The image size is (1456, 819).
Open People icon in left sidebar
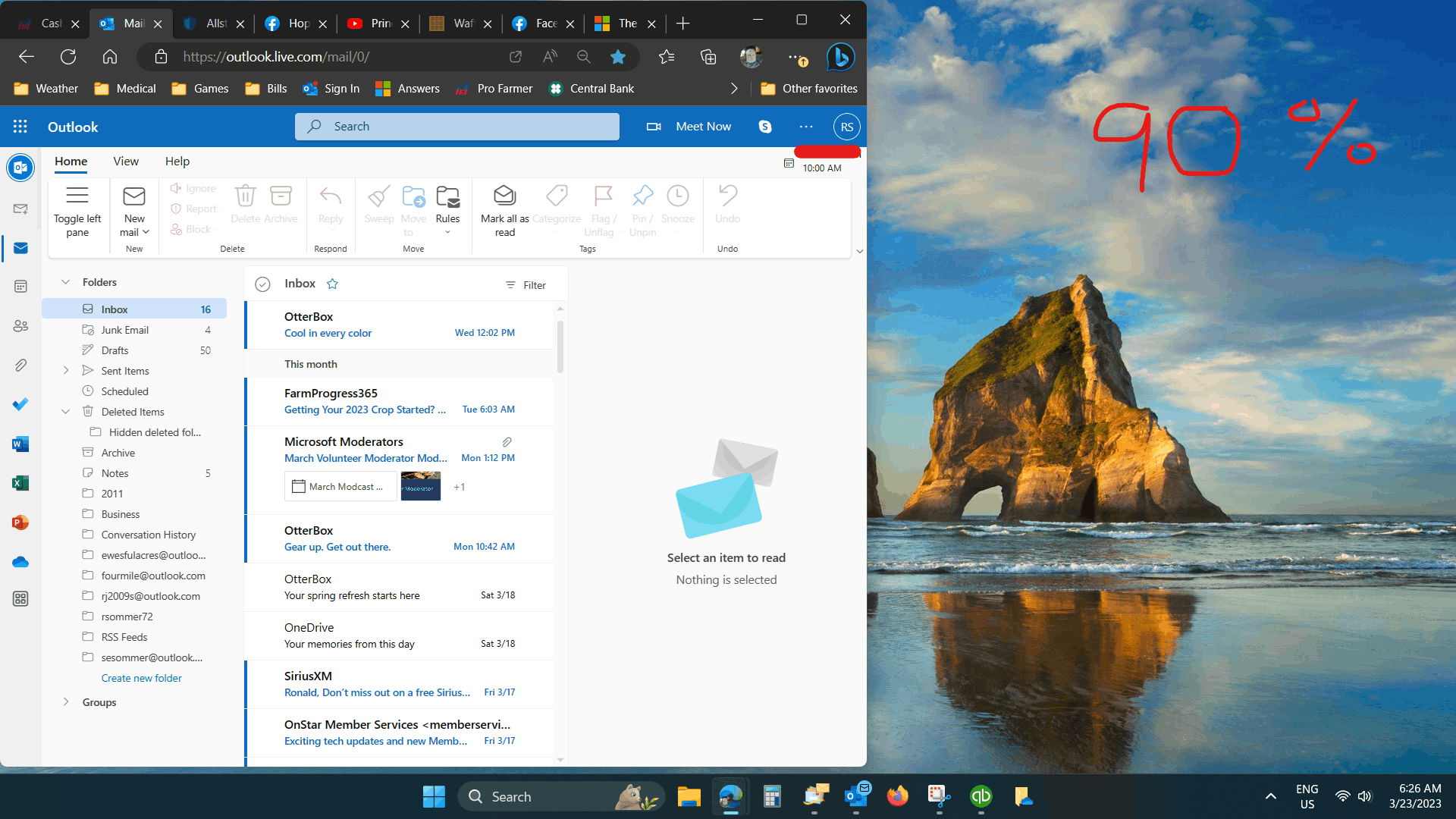20,326
